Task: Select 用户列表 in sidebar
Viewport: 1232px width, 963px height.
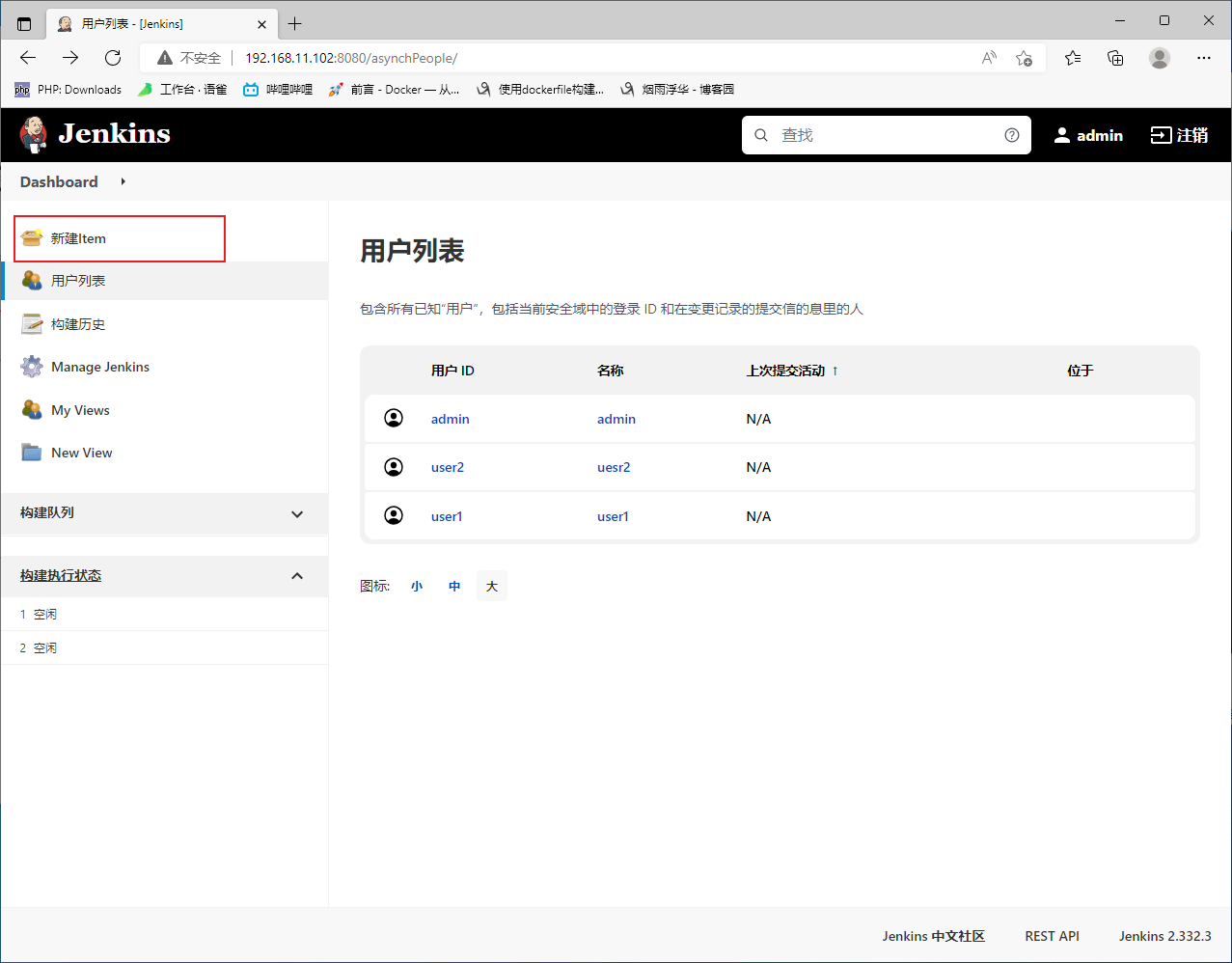Action: (164, 281)
